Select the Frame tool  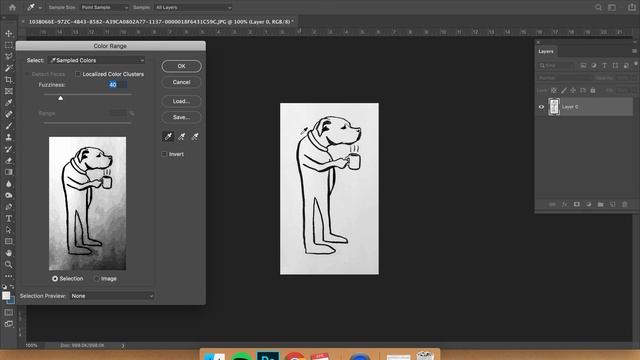click(9, 91)
